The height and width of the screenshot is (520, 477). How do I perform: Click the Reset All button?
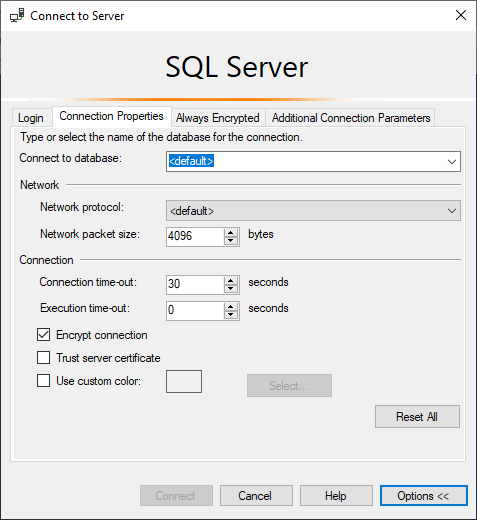coord(417,416)
